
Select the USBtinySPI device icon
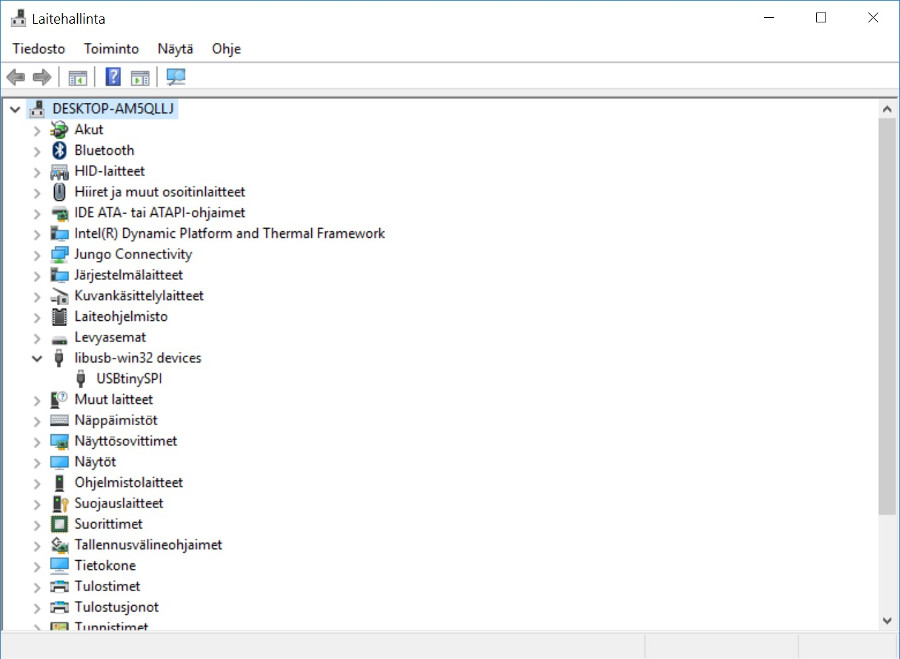80,378
